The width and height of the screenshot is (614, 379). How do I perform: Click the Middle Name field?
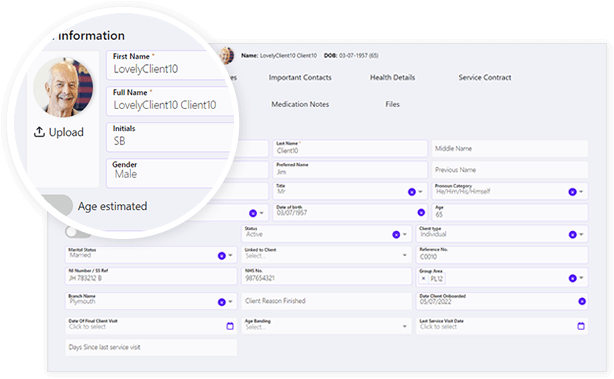coord(509,148)
